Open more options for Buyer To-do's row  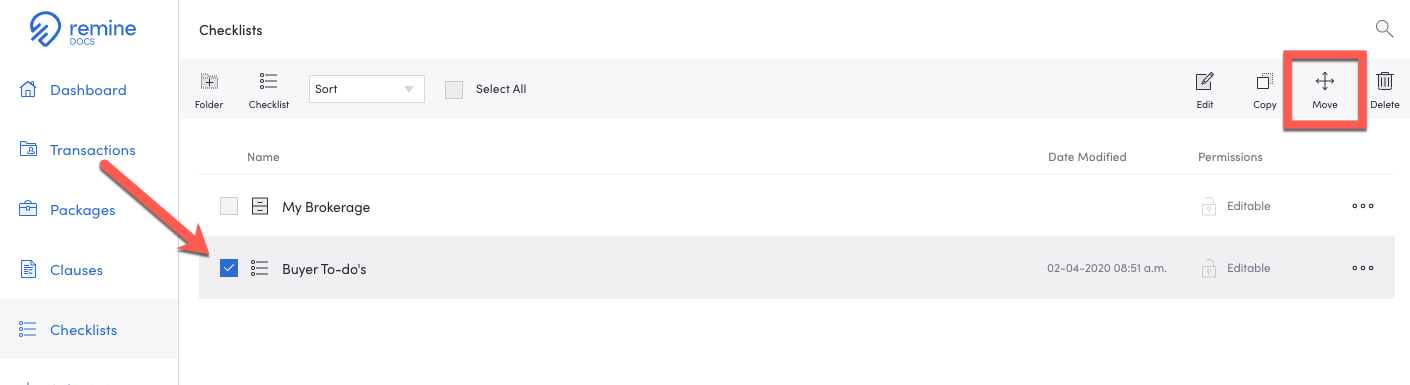point(1363,268)
